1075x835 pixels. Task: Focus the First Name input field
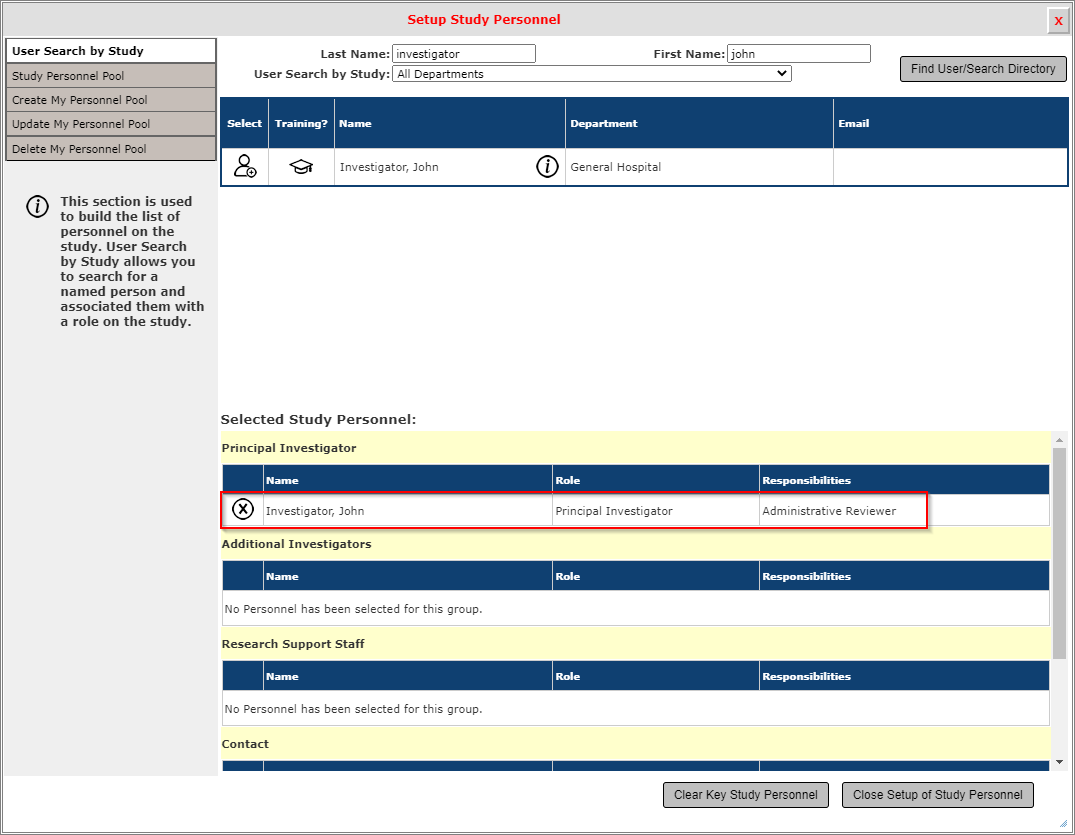pos(799,53)
